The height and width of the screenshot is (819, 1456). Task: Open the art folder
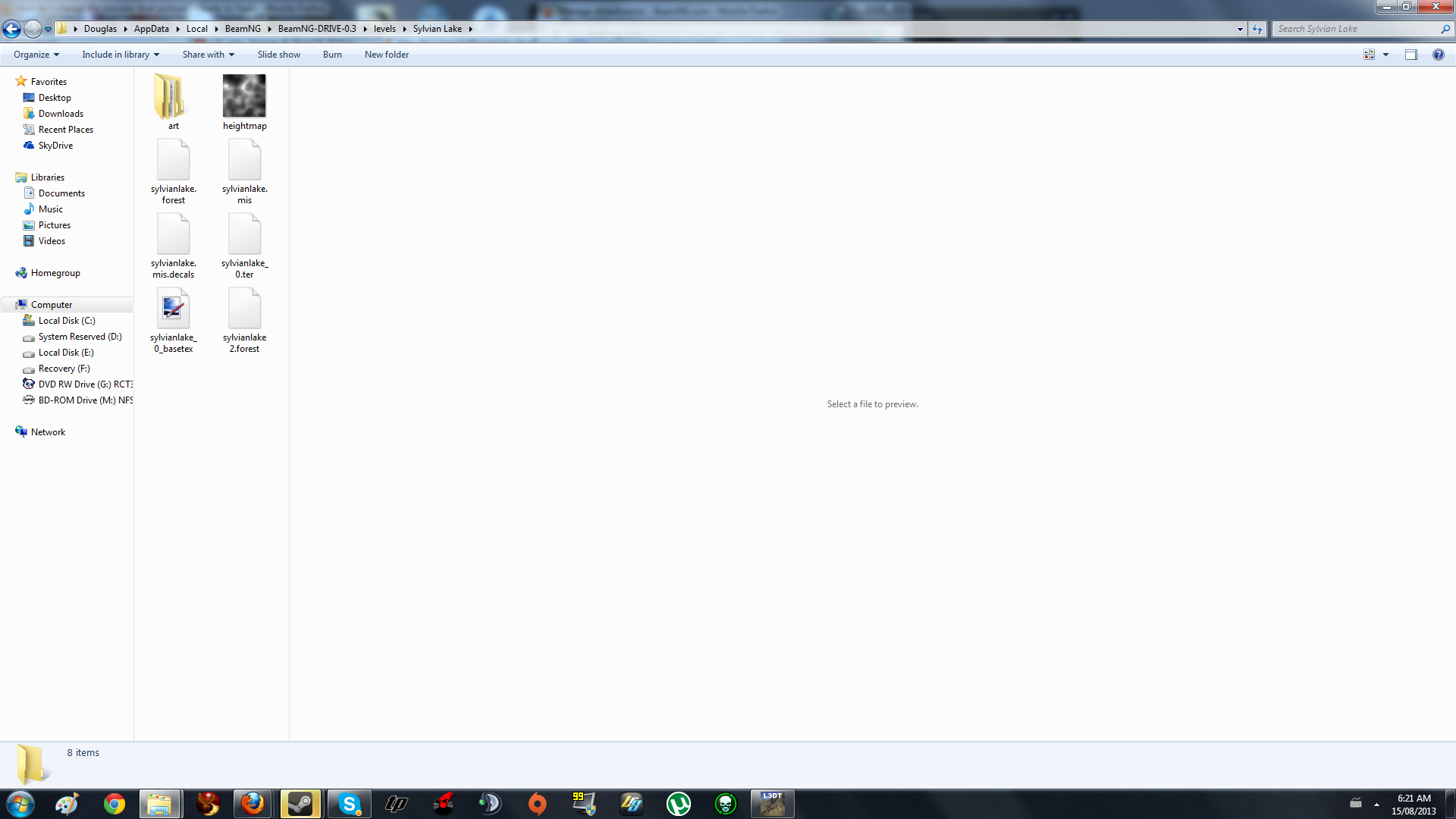point(173,102)
